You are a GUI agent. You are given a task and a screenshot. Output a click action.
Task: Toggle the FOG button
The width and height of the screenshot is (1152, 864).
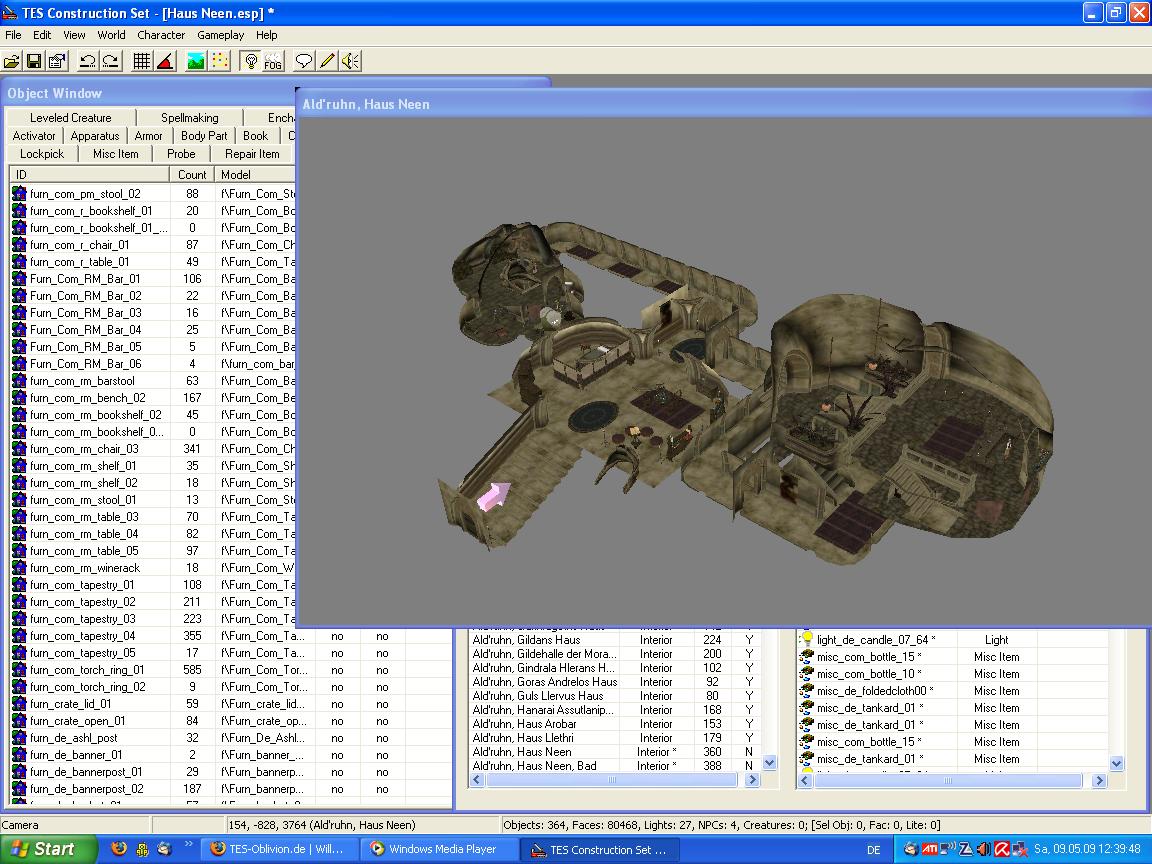coord(273,61)
